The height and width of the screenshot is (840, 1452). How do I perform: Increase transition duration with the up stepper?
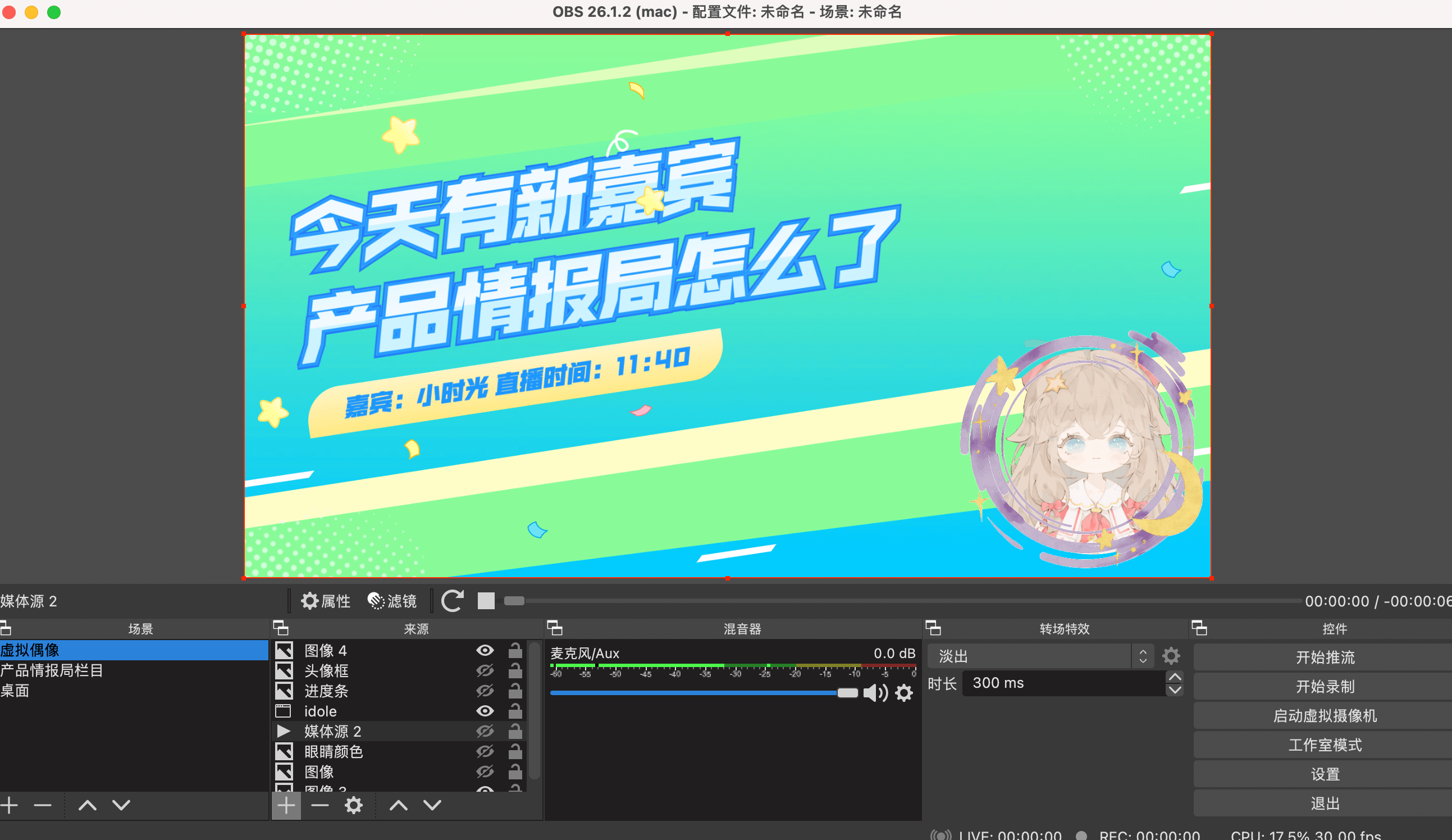coord(1175,677)
